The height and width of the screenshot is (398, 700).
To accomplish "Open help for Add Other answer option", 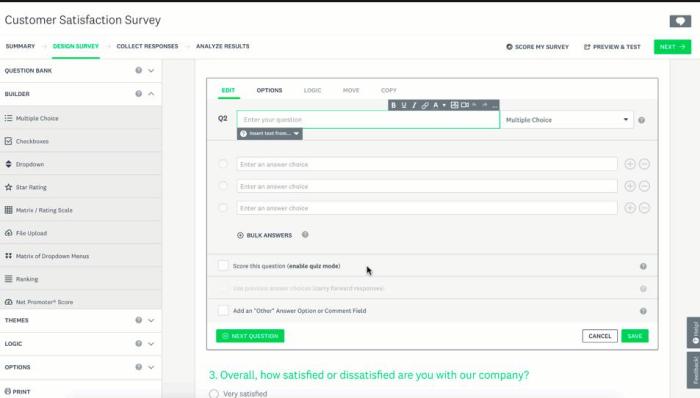I will [643, 311].
